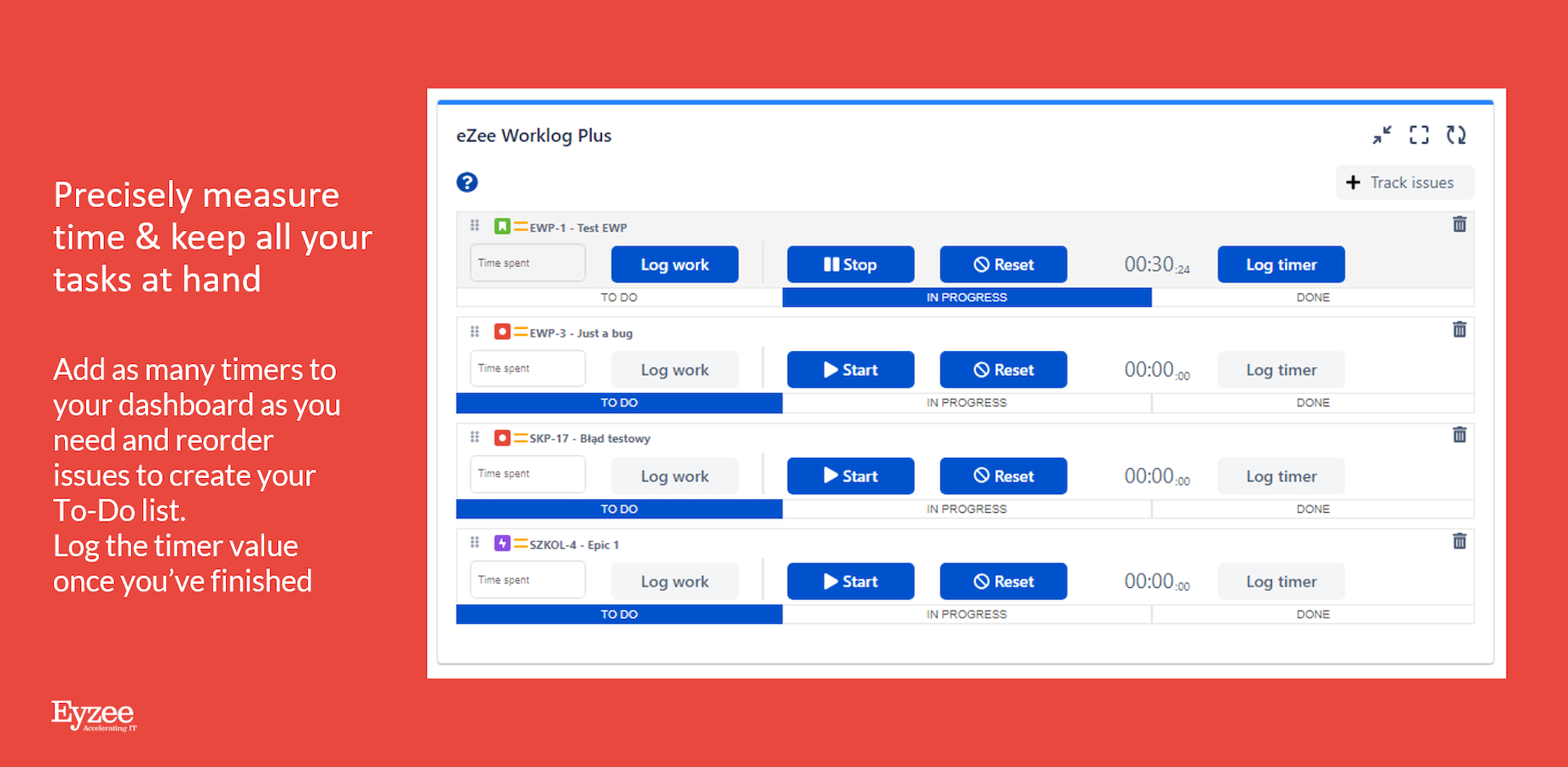Click Log timer for SZKOL-4

[x=1282, y=581]
